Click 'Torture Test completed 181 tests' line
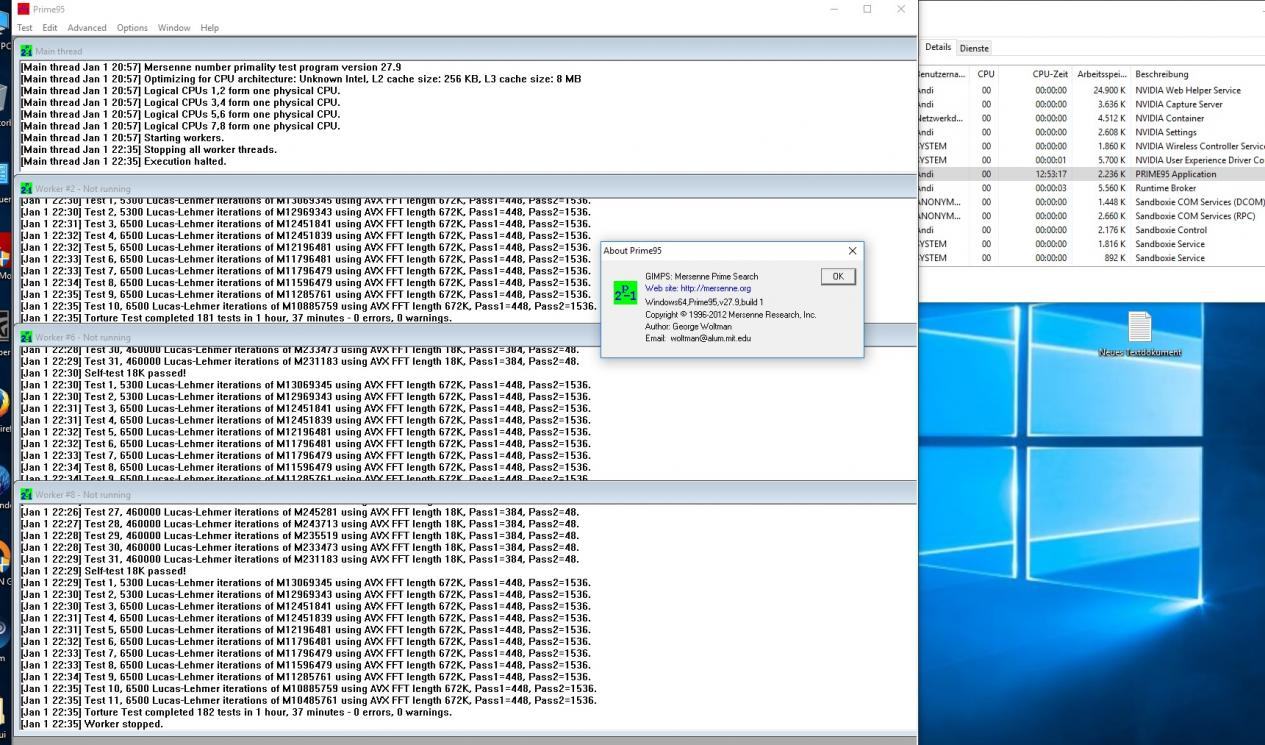Screen dimensions: 1265x745 (236, 319)
